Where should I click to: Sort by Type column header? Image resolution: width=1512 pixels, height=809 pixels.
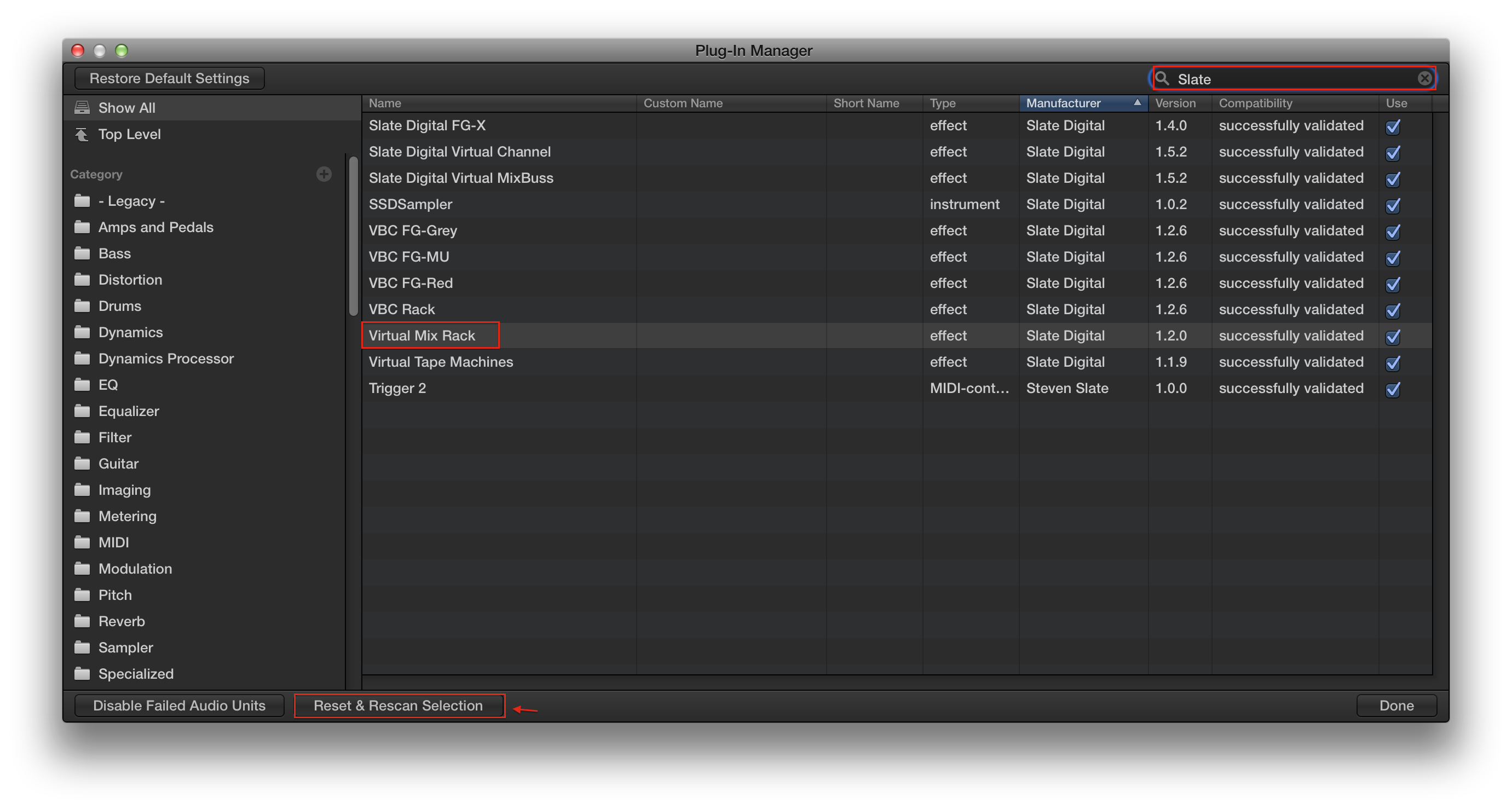[971, 103]
